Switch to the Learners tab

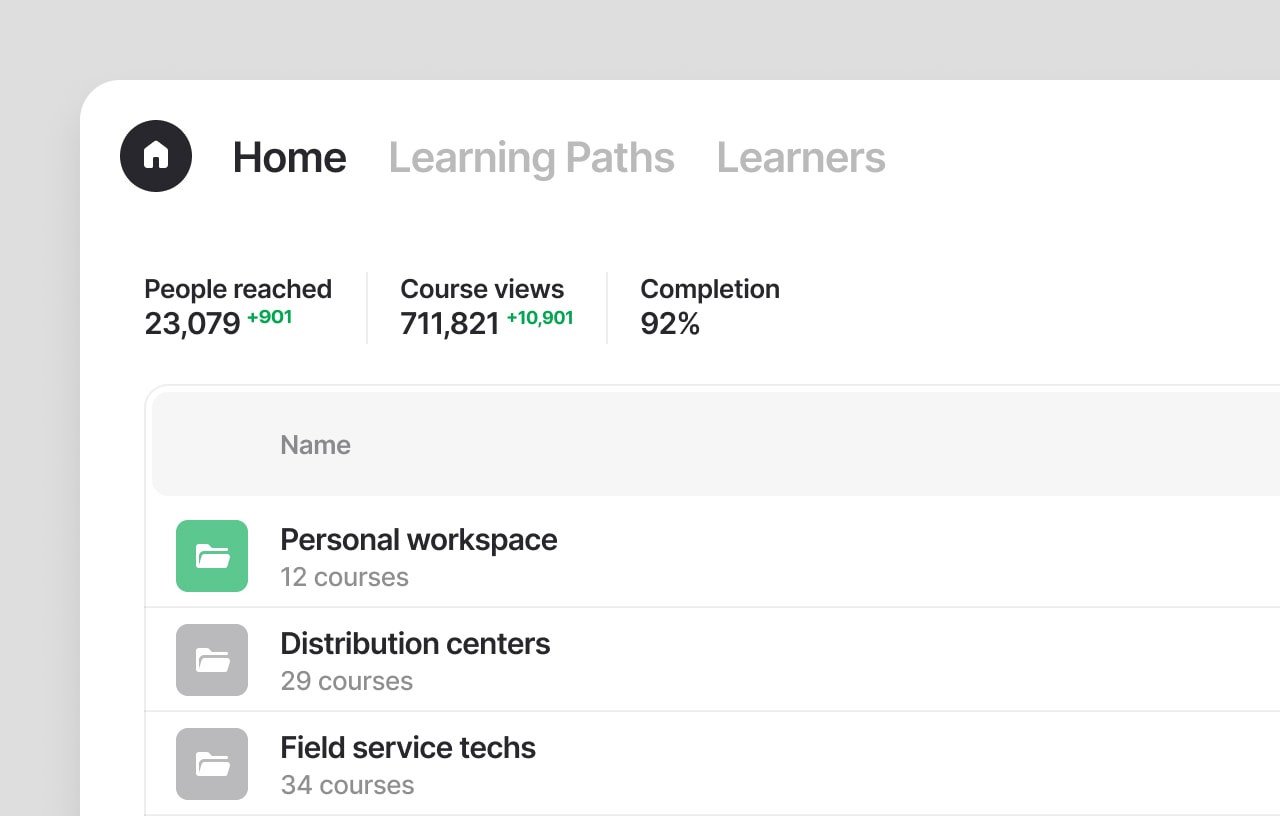tap(801, 158)
